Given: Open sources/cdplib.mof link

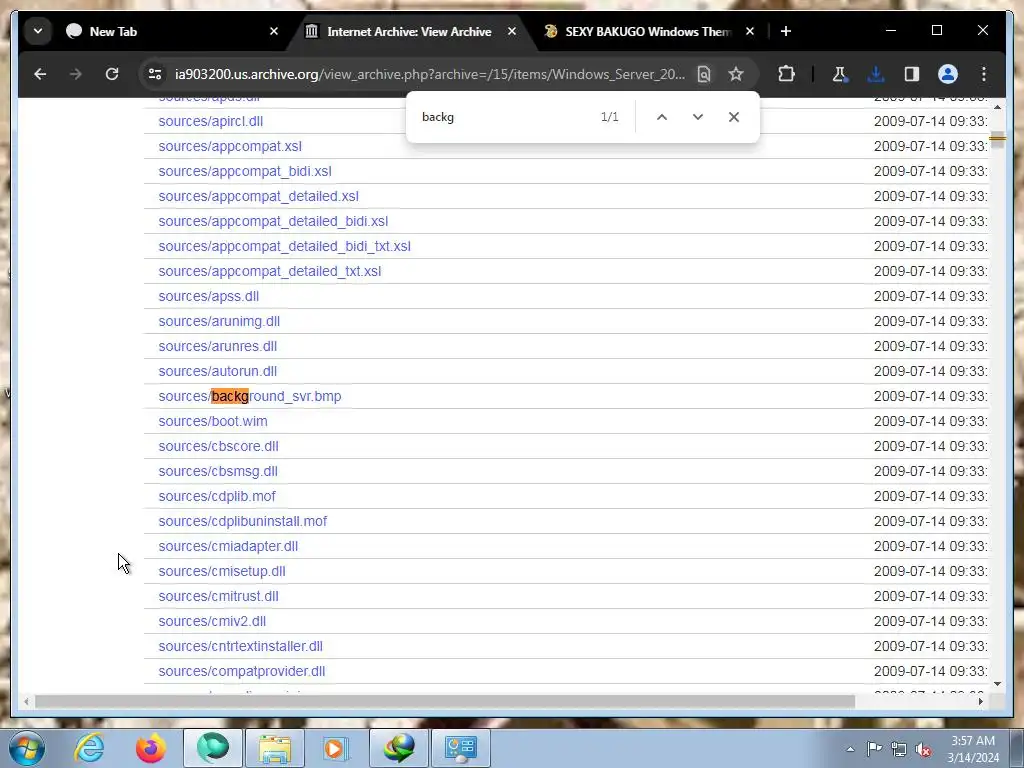Looking at the screenshot, I should coord(217,496).
